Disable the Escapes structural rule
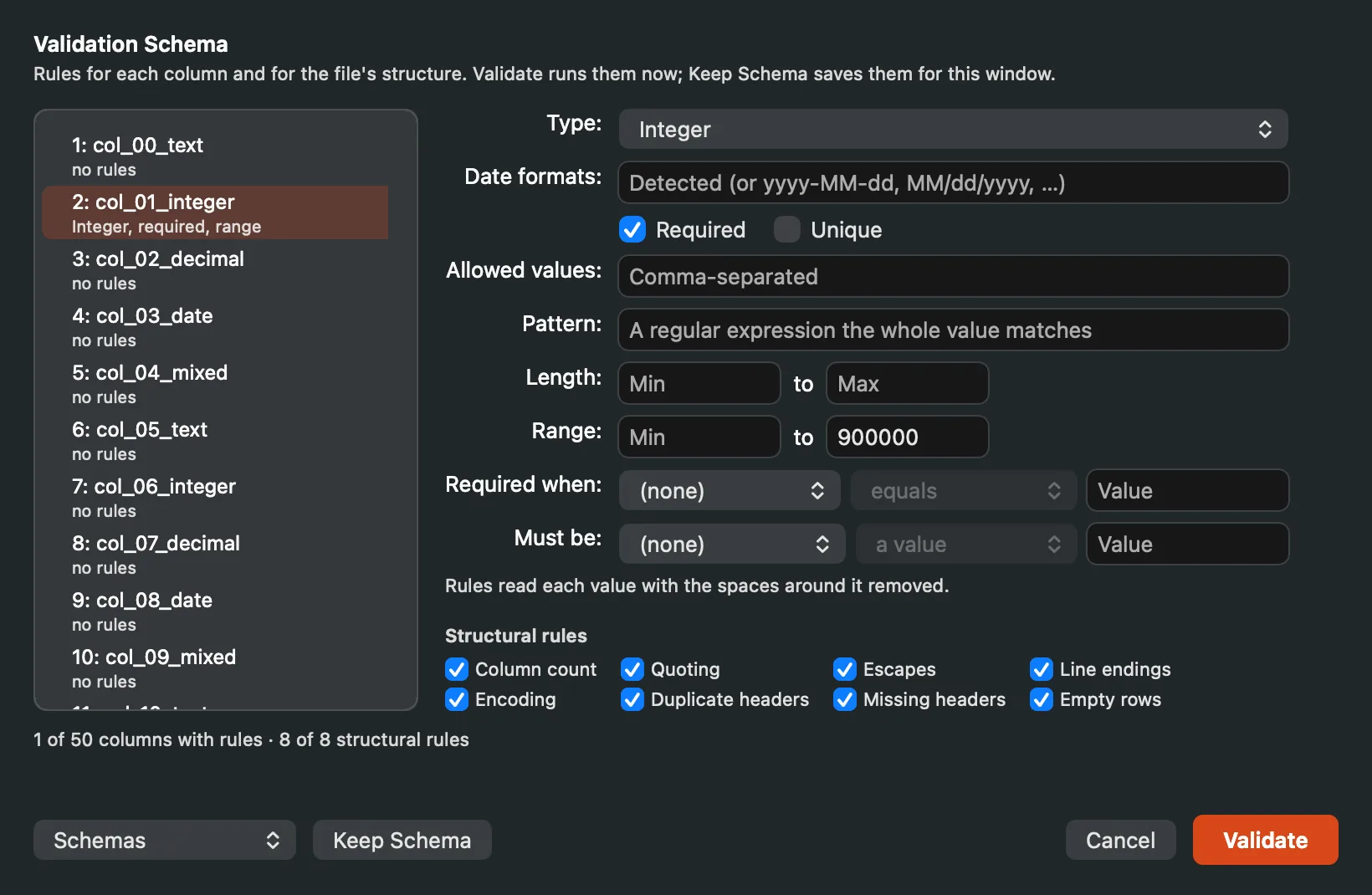Image resolution: width=1372 pixels, height=895 pixels. click(x=845, y=669)
